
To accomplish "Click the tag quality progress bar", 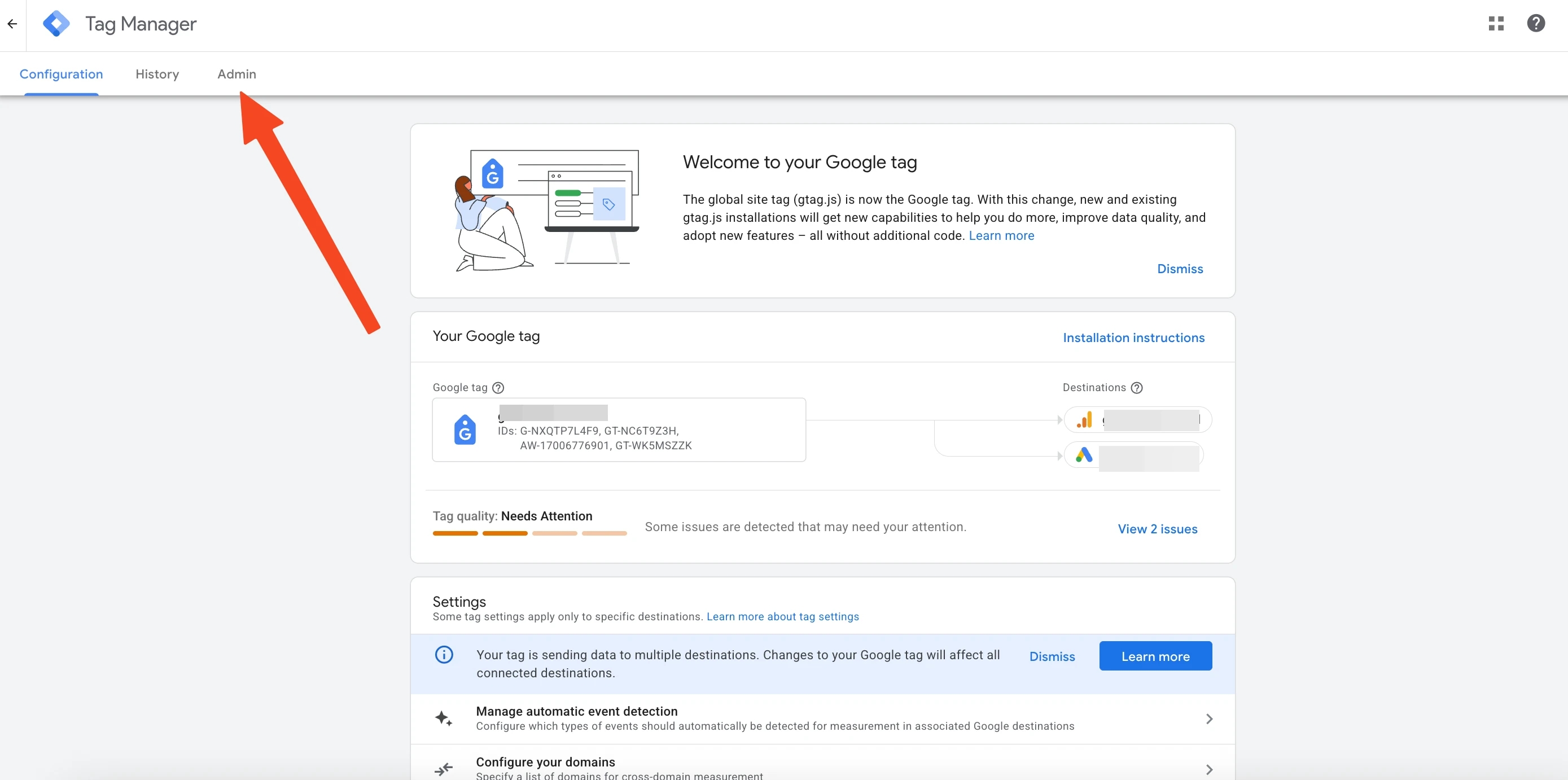I will [x=529, y=533].
